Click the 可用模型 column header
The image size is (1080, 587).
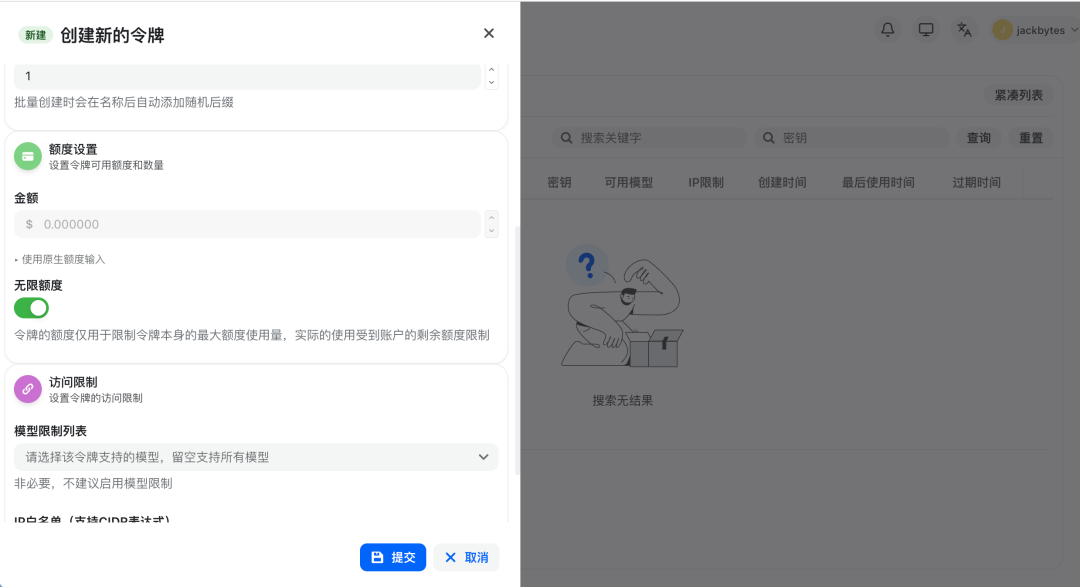click(628, 183)
